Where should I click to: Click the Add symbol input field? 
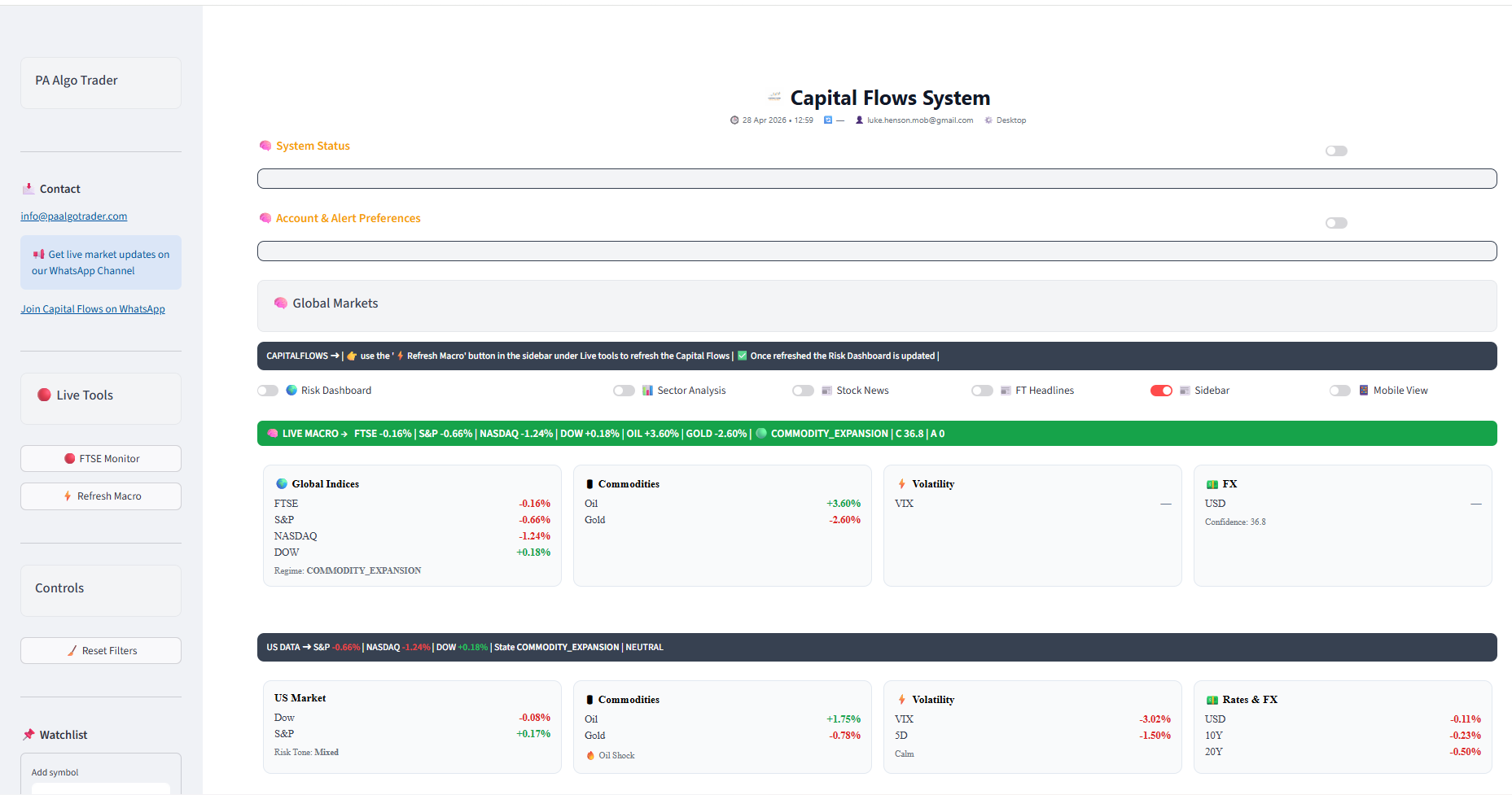pos(101,788)
